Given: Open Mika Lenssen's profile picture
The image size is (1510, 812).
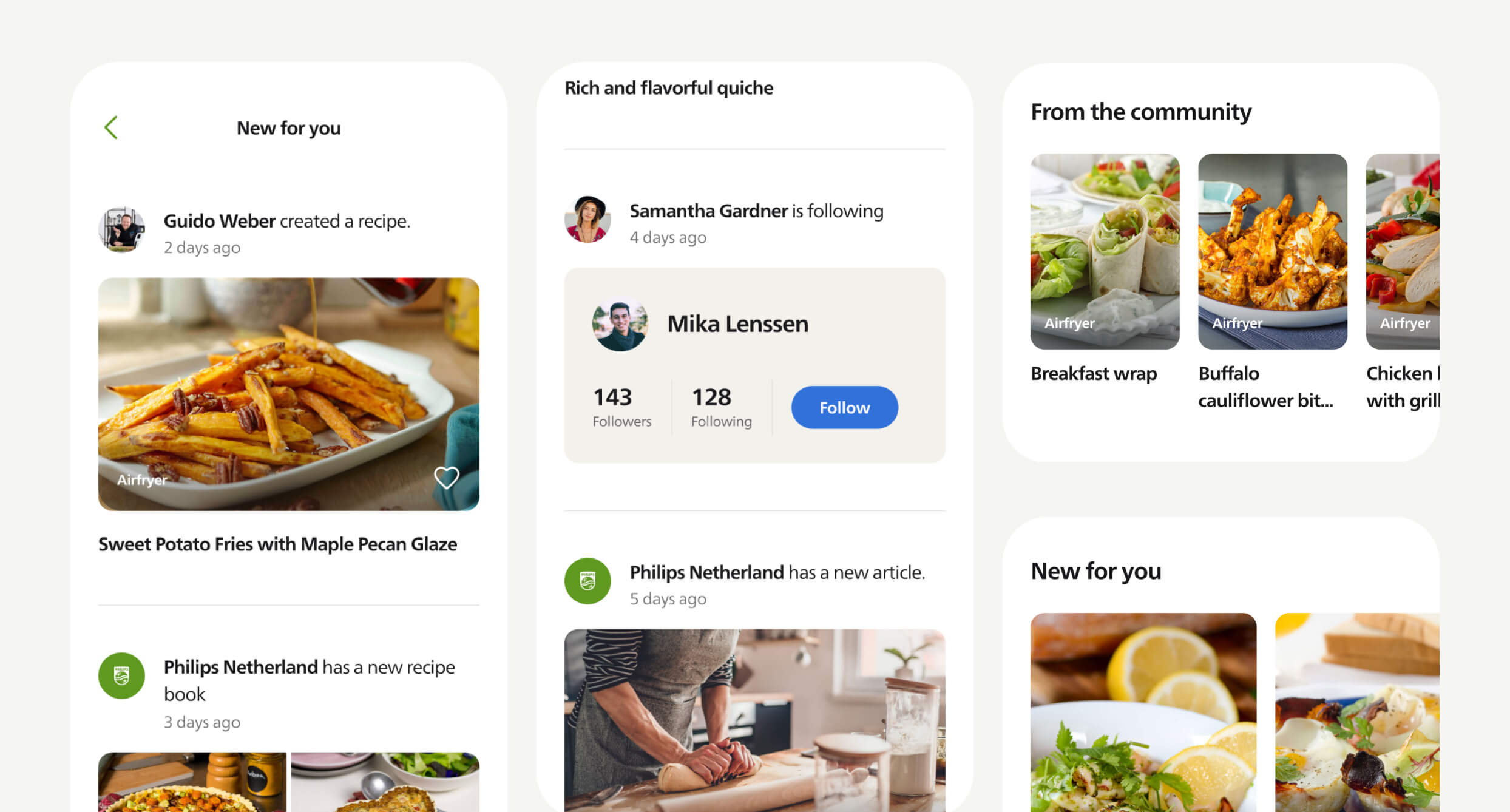Looking at the screenshot, I should tap(620, 323).
